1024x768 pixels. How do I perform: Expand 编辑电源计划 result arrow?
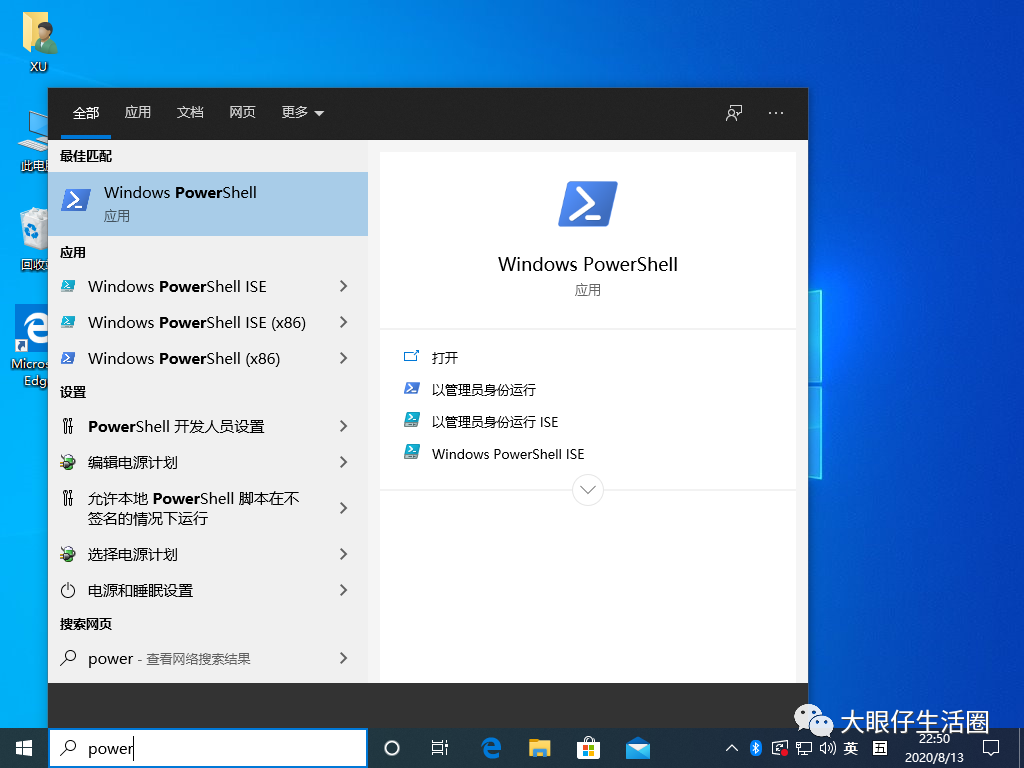coord(344,462)
